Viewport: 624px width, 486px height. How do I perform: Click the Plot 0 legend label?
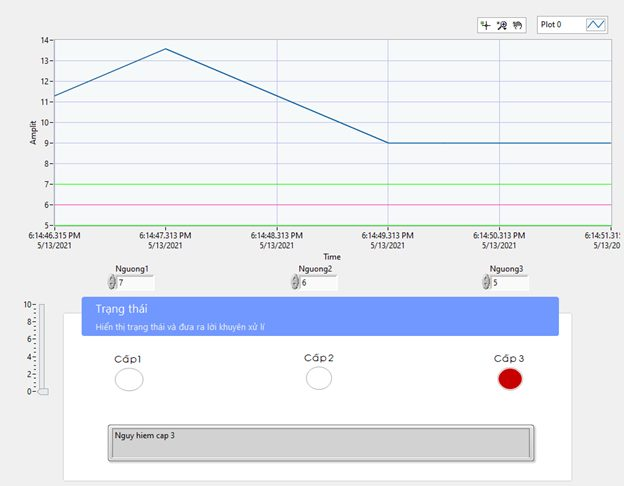point(551,25)
